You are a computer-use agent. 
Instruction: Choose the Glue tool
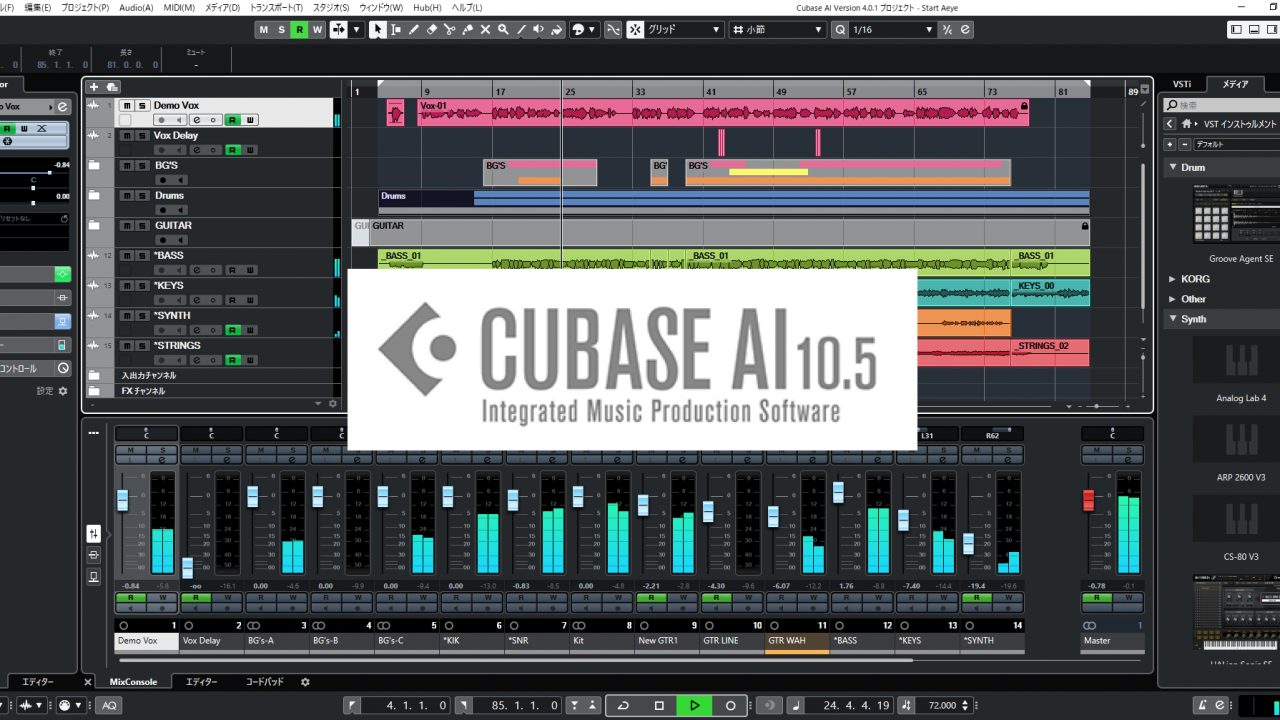pos(467,30)
